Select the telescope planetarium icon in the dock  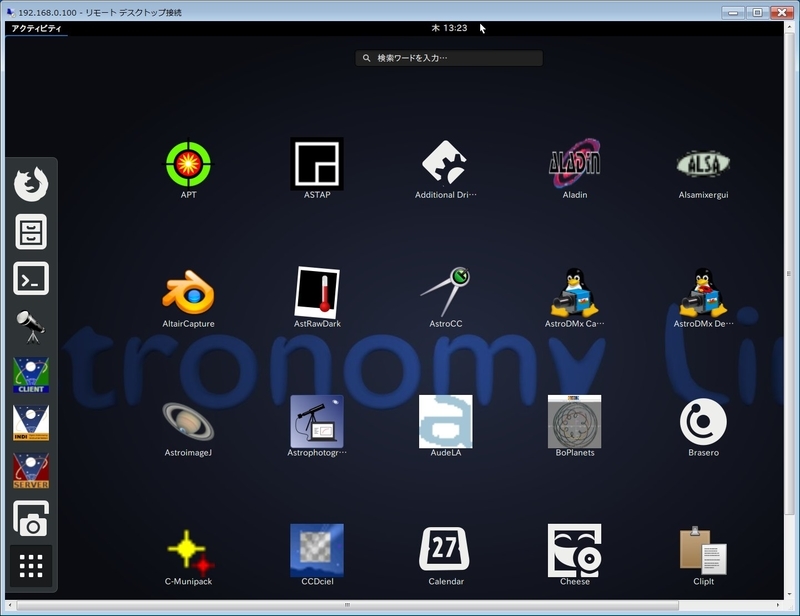[x=32, y=329]
